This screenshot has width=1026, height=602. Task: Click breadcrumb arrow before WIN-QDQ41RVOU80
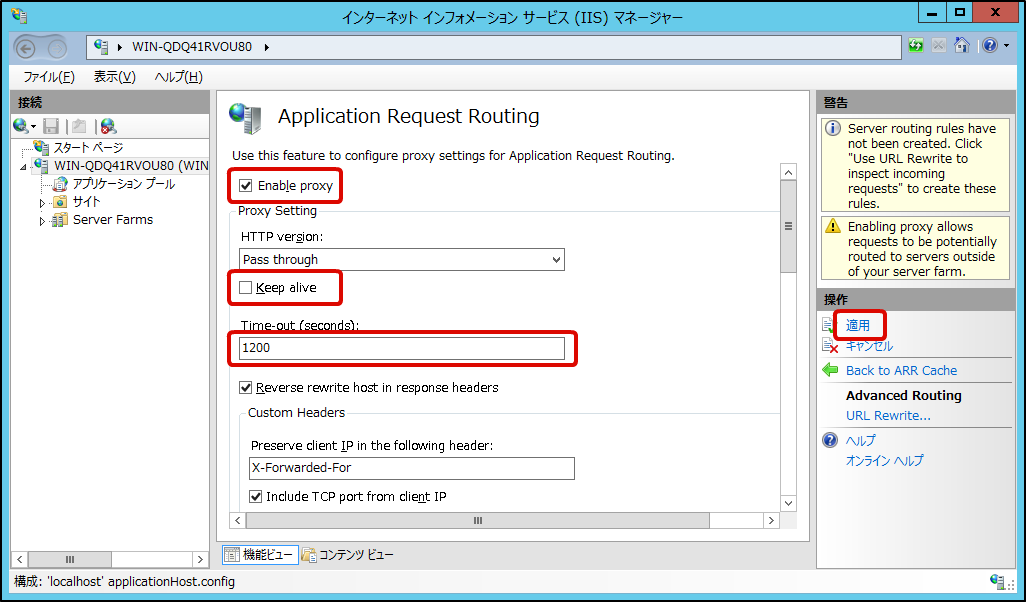tap(120, 47)
